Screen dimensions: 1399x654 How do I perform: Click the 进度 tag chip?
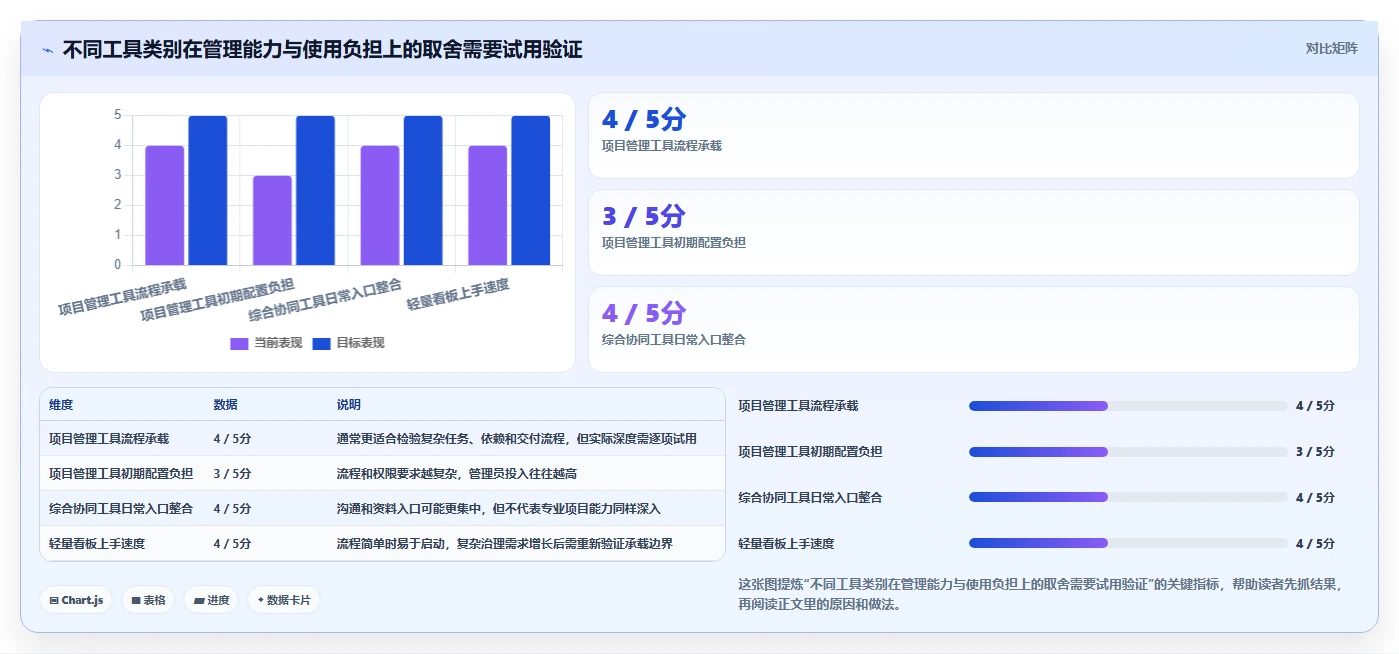(211, 600)
